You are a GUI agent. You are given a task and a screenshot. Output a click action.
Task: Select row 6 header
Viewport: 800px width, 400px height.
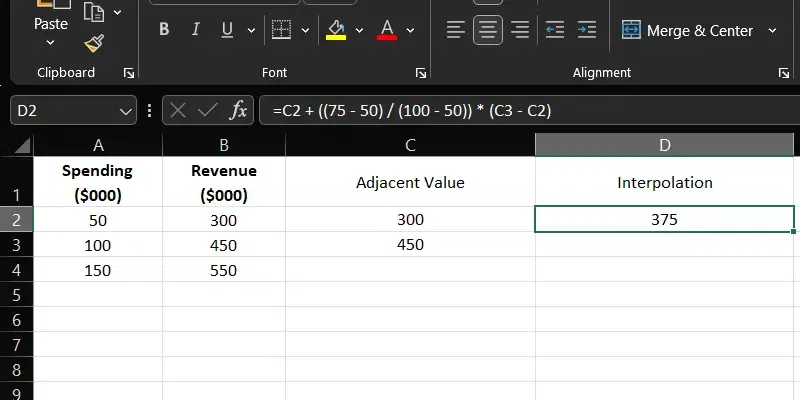point(16,319)
